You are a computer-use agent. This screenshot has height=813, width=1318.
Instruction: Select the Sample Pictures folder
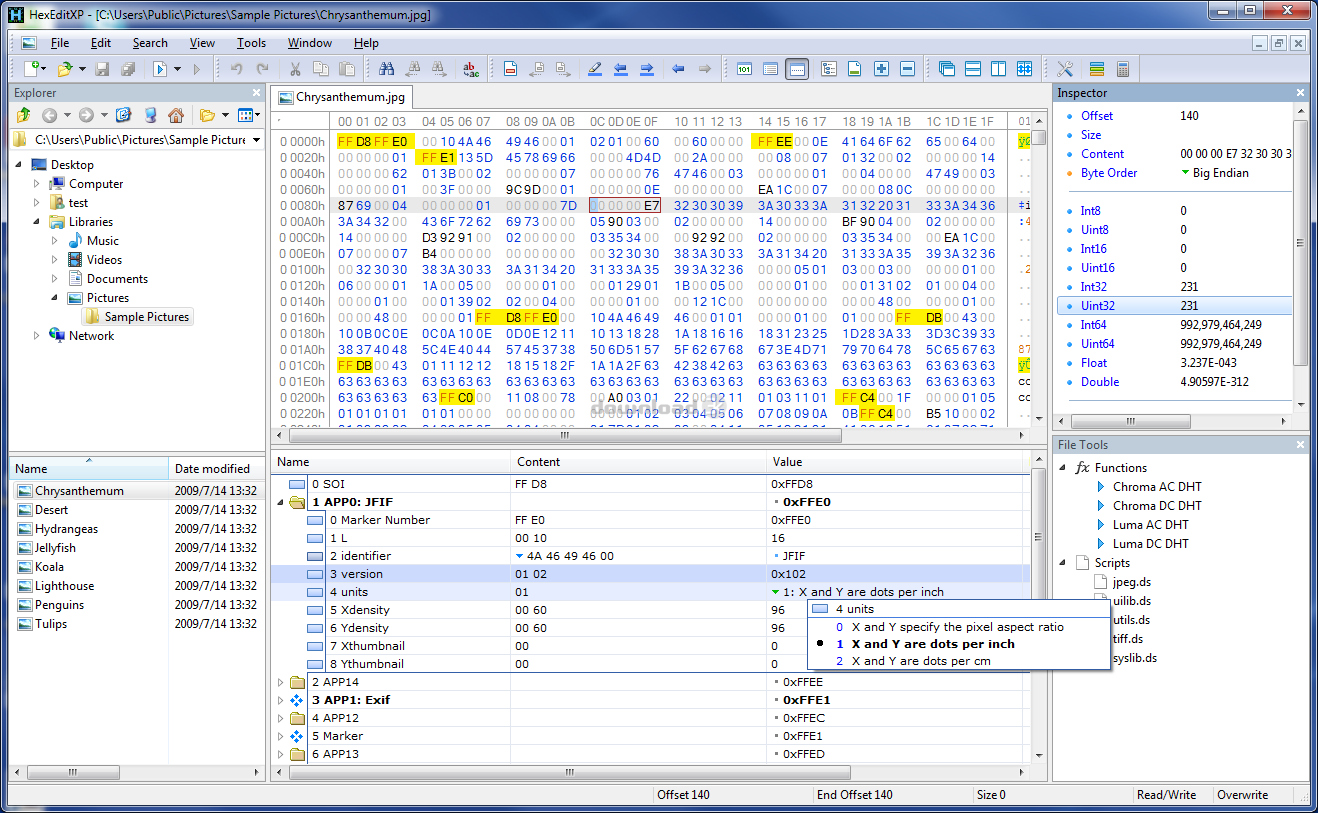pyautogui.click(x=137, y=317)
